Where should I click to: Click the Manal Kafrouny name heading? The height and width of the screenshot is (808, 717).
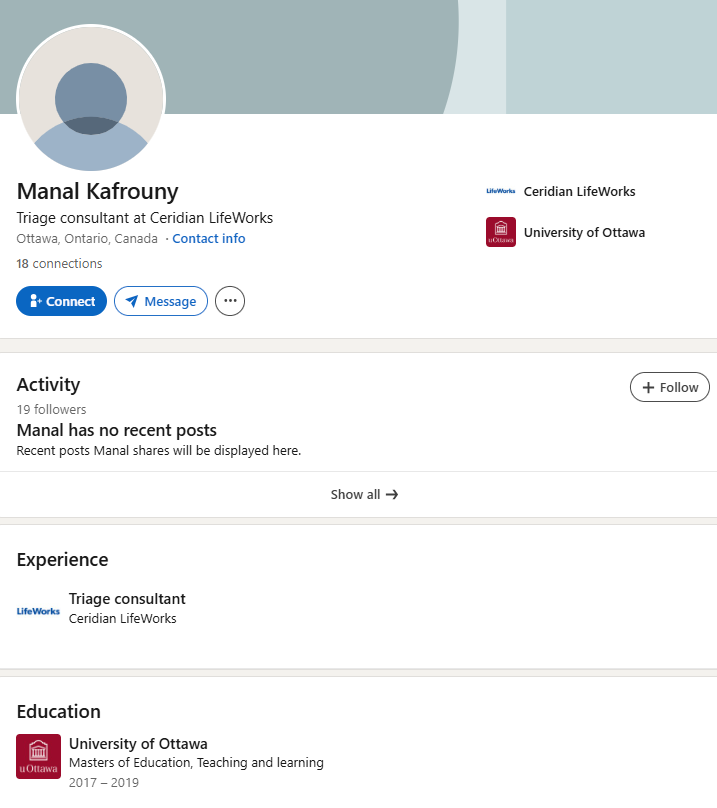pyautogui.click(x=97, y=191)
